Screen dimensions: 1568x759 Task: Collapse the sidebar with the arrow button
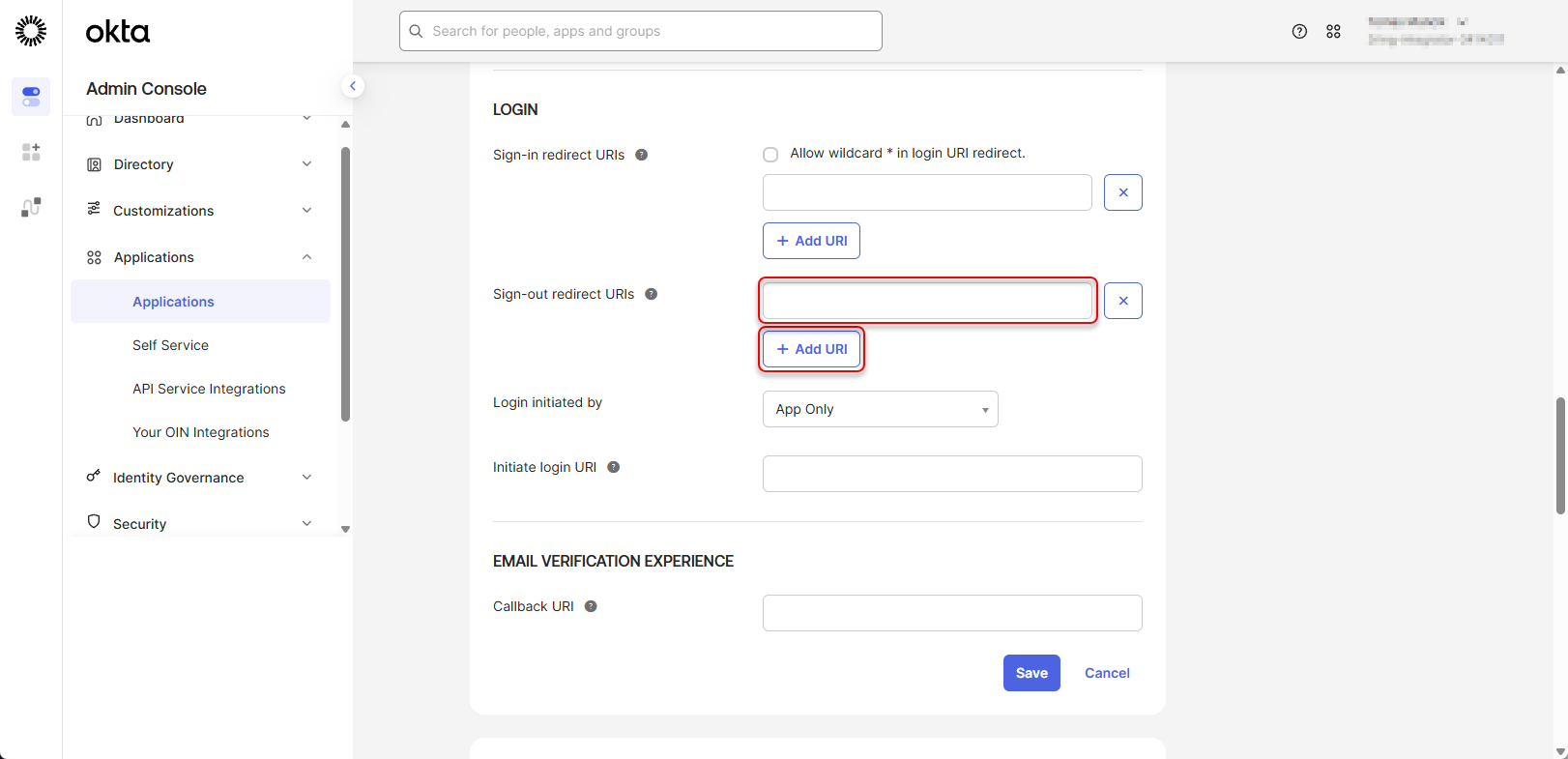(353, 86)
